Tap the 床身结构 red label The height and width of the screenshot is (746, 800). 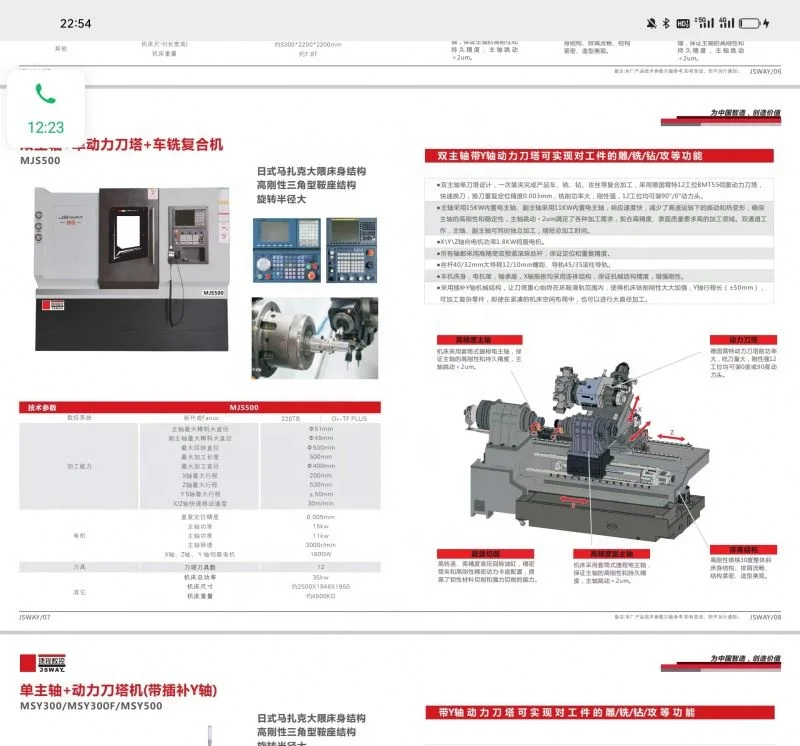coord(743,550)
